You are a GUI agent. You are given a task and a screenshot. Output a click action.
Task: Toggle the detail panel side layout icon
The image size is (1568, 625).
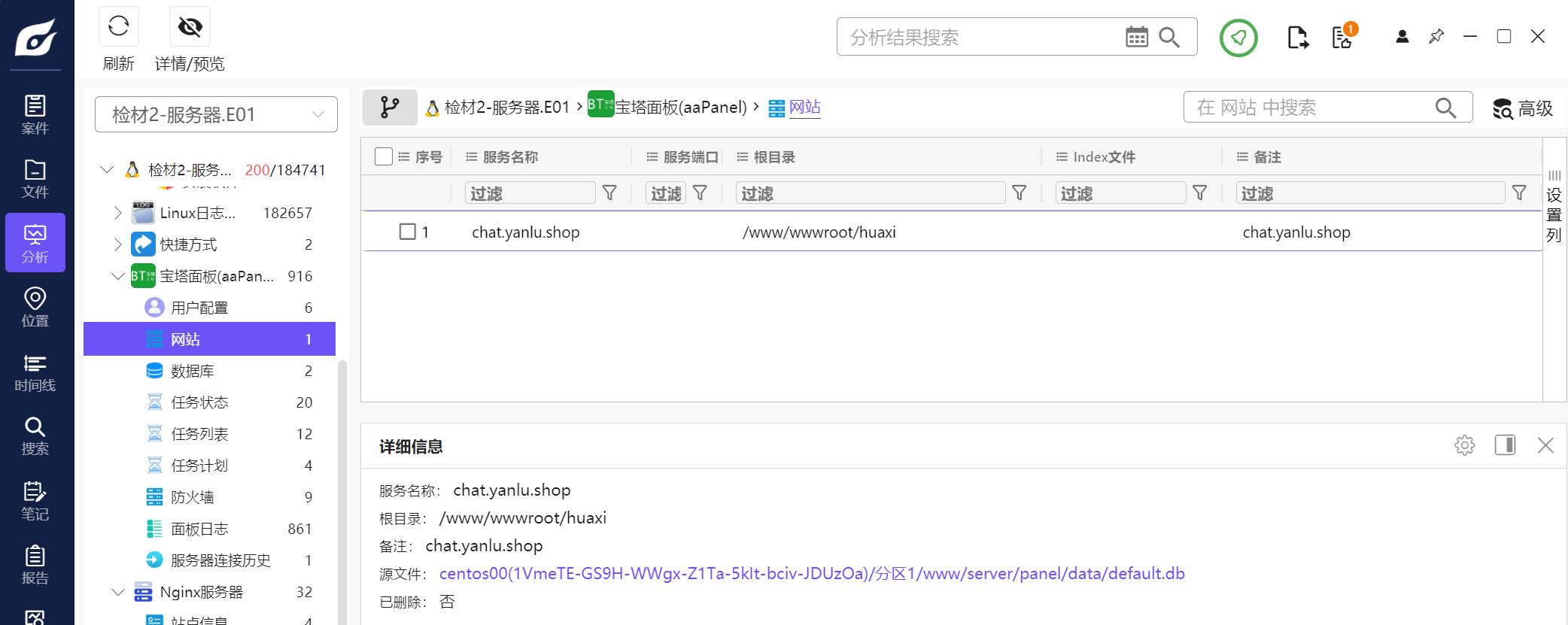(1505, 445)
